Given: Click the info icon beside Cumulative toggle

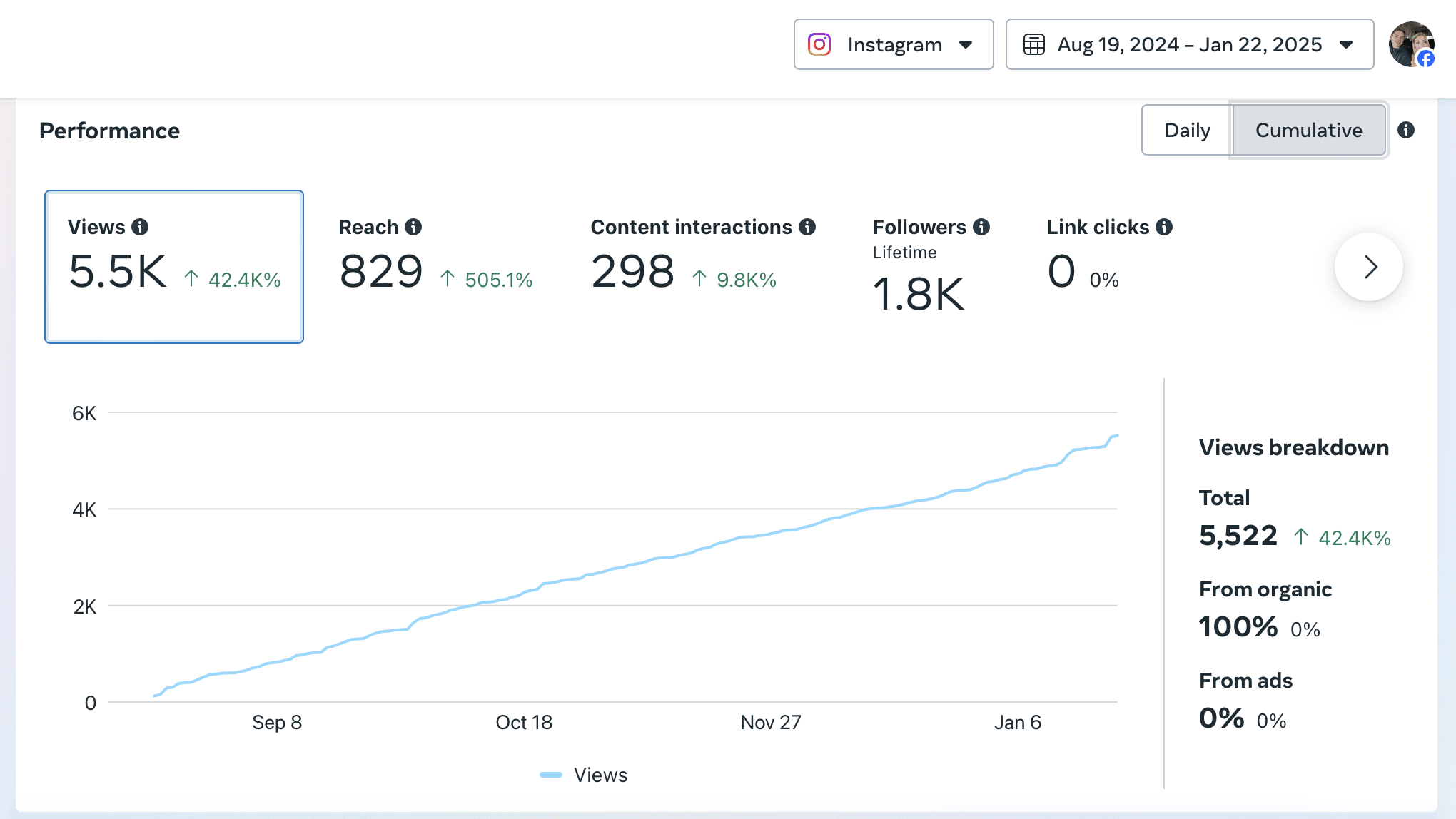Looking at the screenshot, I should (1406, 130).
